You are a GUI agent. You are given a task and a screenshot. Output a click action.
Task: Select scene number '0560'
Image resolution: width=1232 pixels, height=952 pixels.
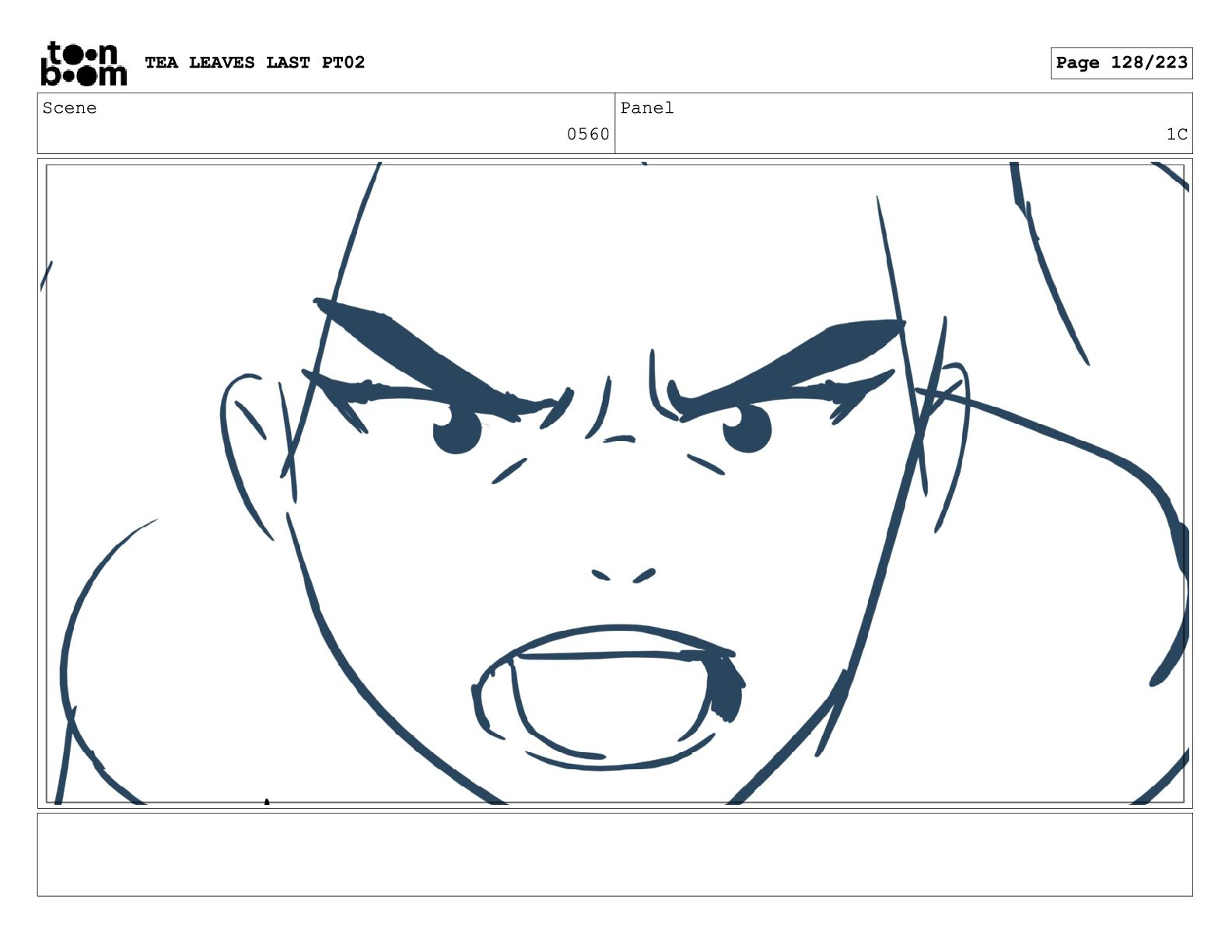588,135
